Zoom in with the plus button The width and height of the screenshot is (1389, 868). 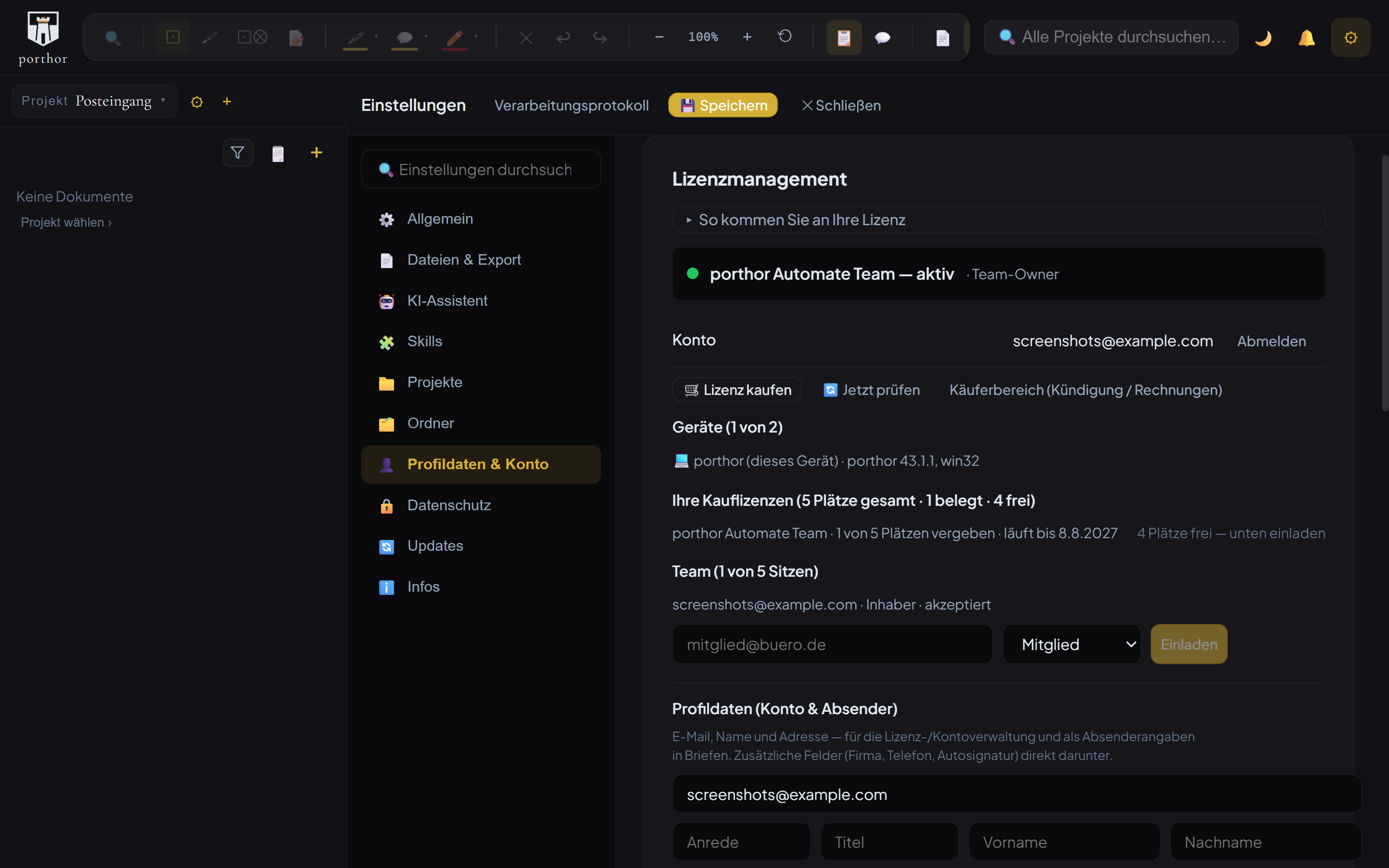(747, 37)
